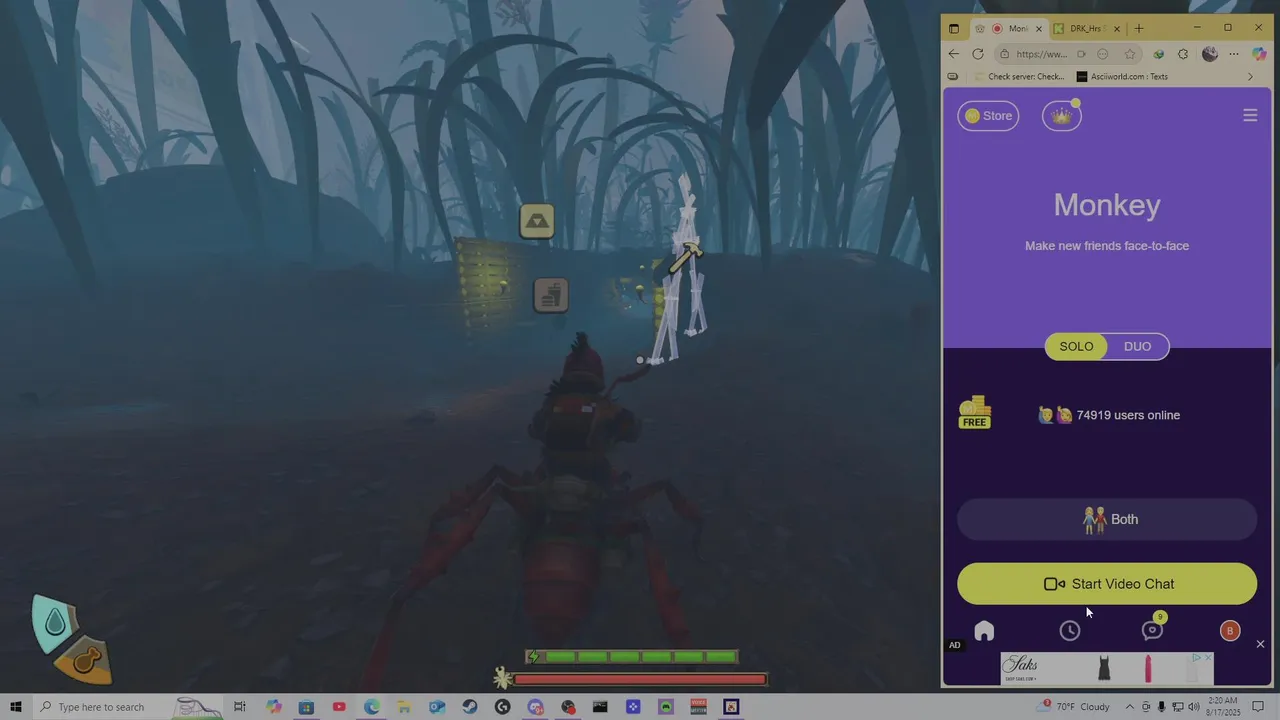This screenshot has width=1280, height=720.
Task: Refresh the browser page
Action: tap(978, 54)
